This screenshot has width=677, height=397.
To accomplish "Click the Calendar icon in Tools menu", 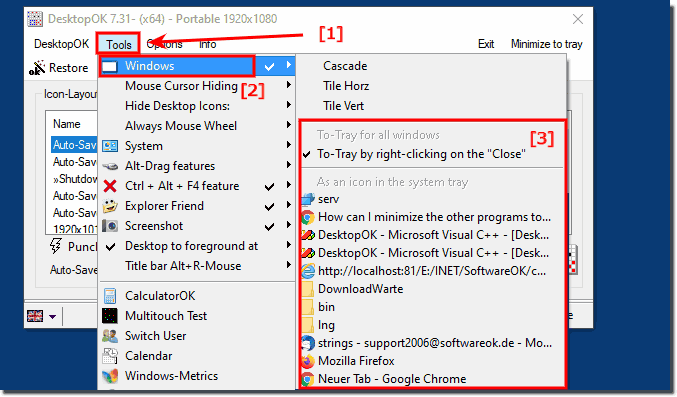I will tap(110, 356).
